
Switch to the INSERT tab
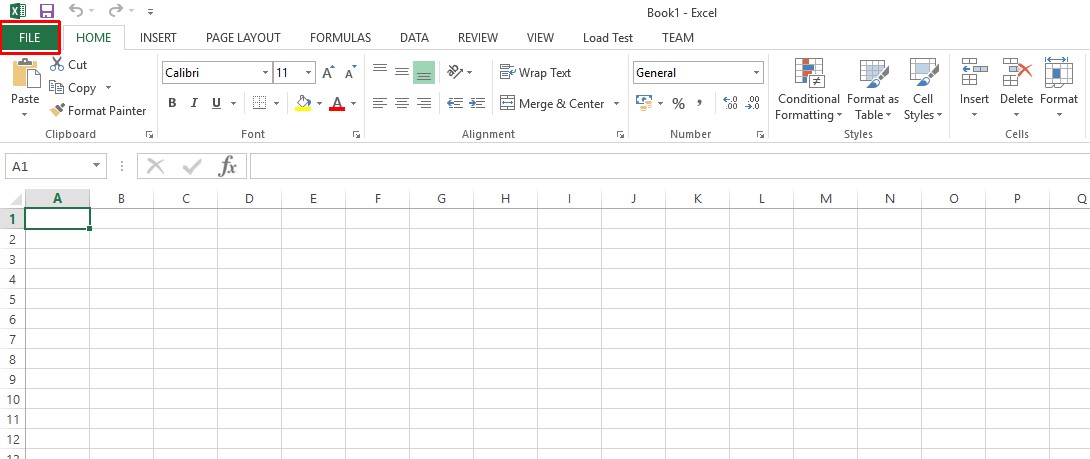pos(158,38)
